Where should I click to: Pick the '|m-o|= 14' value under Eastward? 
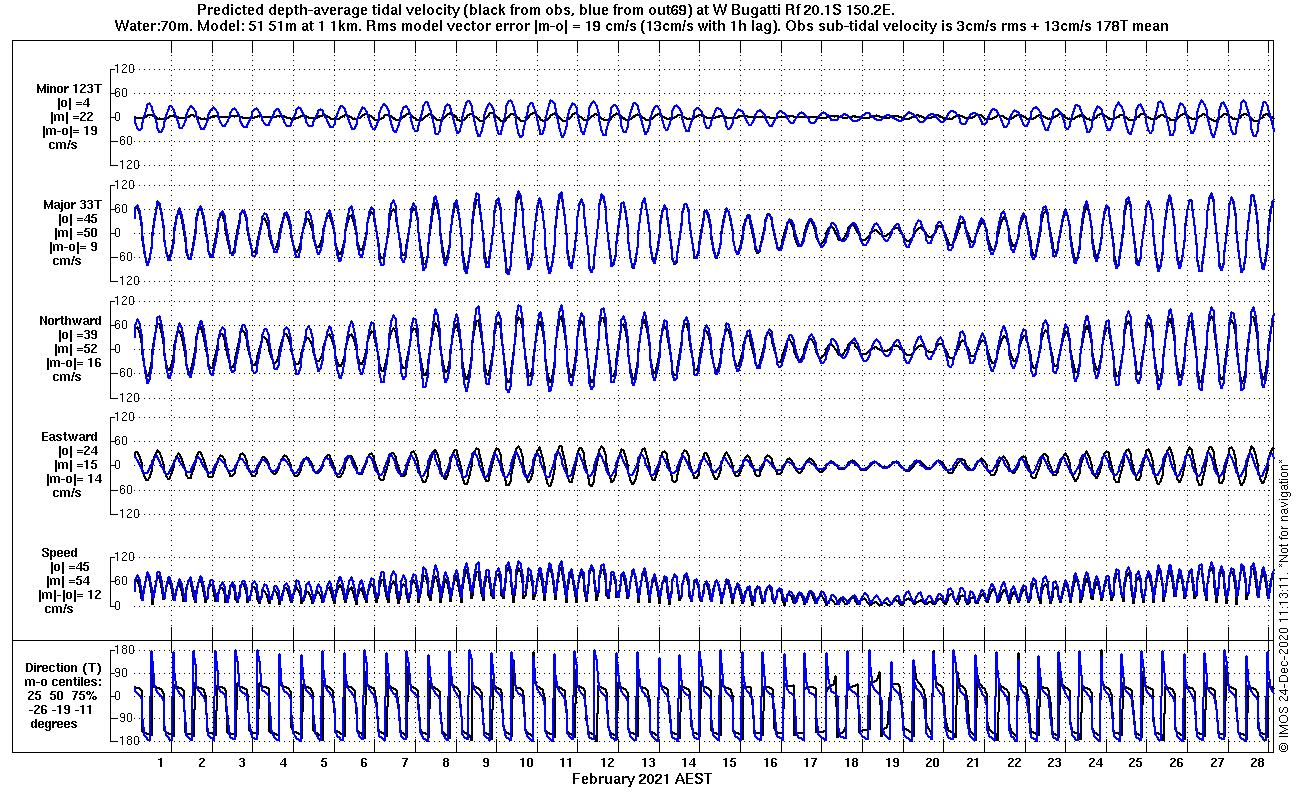pos(73,479)
